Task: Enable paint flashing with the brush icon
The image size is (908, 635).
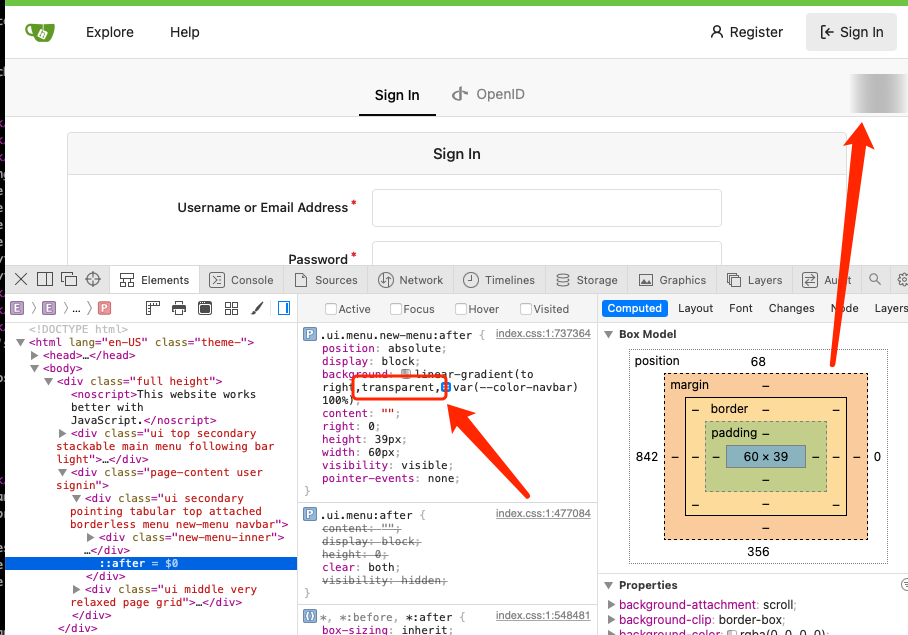Action: coord(257,308)
